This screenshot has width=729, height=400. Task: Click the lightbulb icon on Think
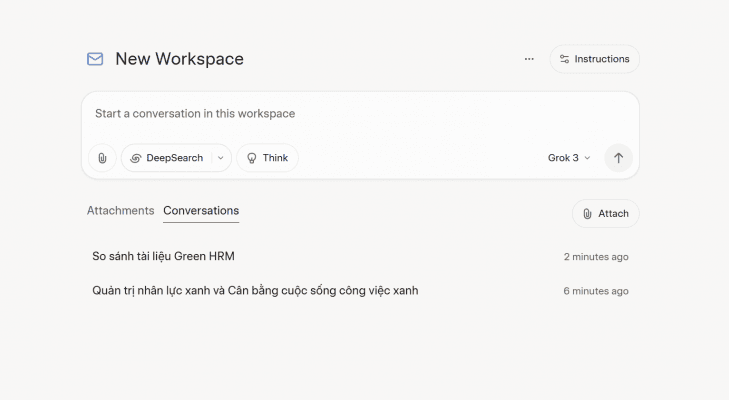252,158
